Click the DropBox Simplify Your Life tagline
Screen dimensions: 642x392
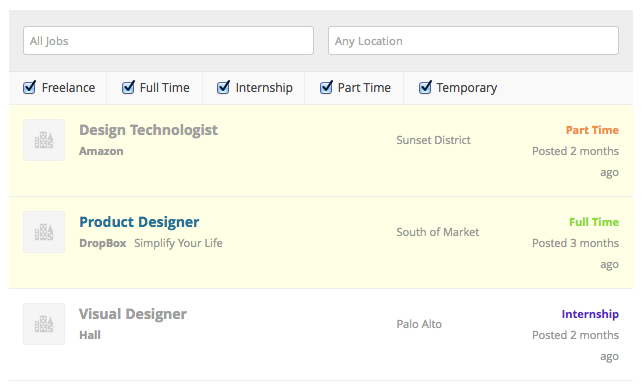click(178, 243)
